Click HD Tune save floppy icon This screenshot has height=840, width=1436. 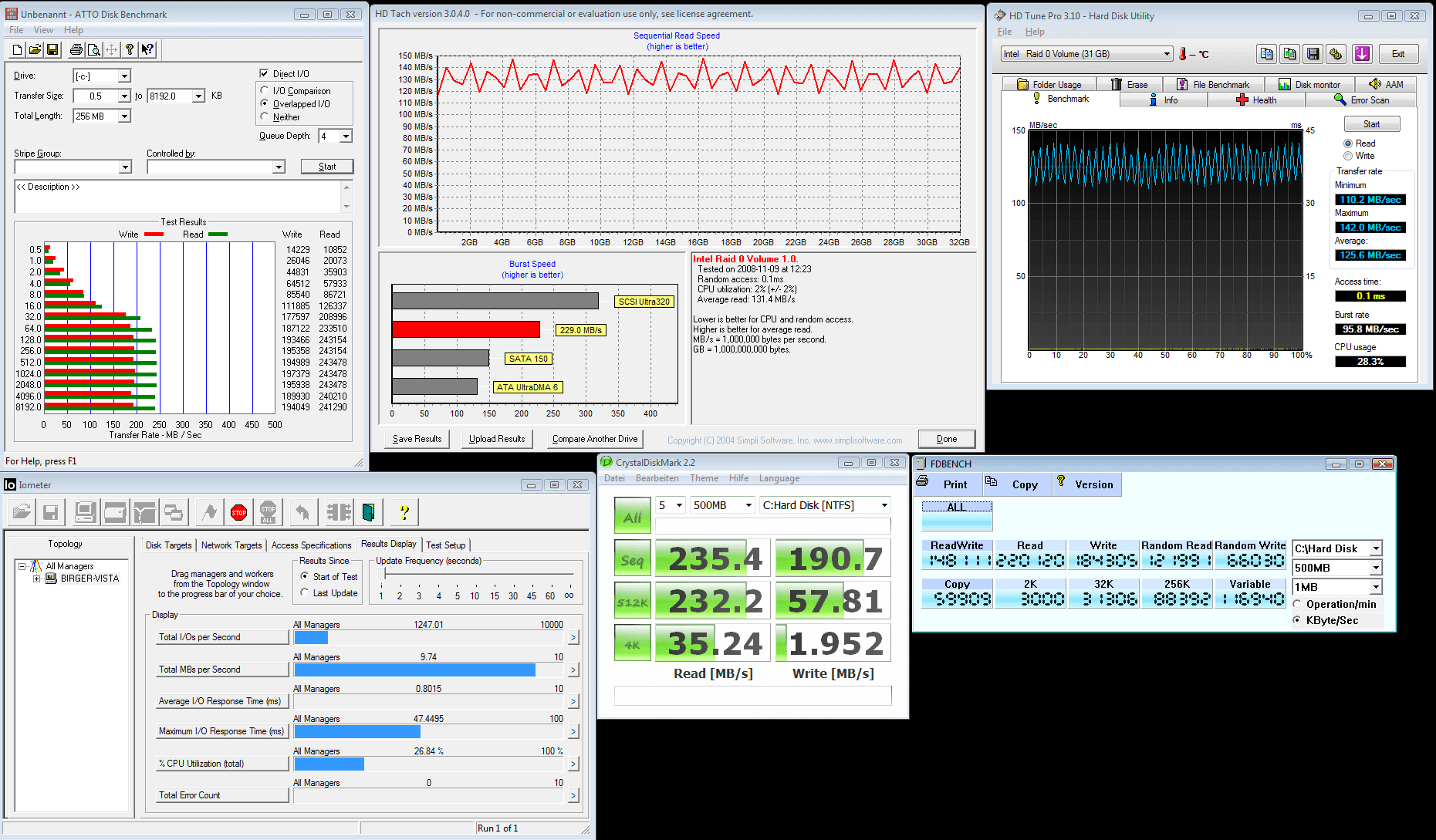[1313, 54]
